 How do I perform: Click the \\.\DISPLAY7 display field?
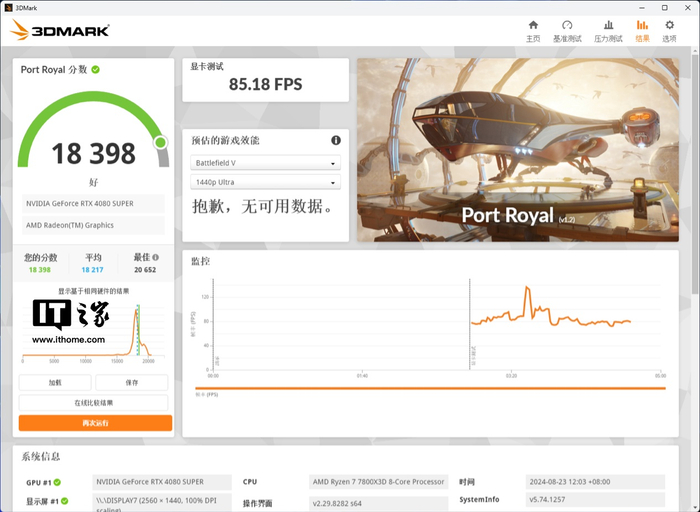pyautogui.click(x=162, y=503)
